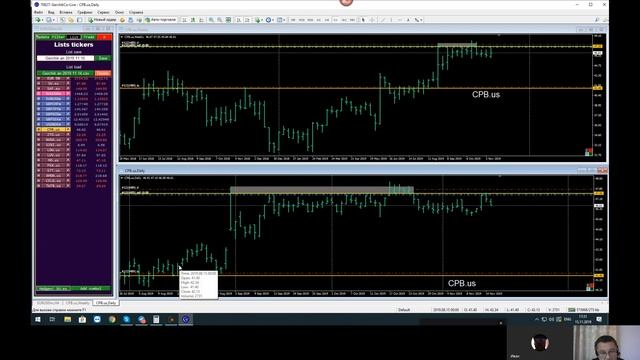Click the search icon in toolbar

597,20
